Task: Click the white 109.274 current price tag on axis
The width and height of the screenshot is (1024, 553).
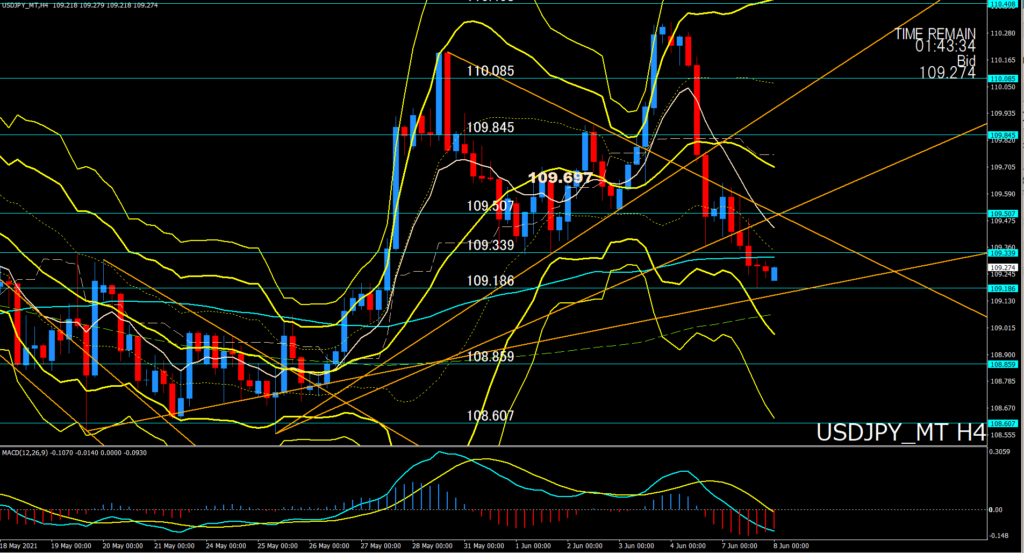Action: (x=1002, y=268)
